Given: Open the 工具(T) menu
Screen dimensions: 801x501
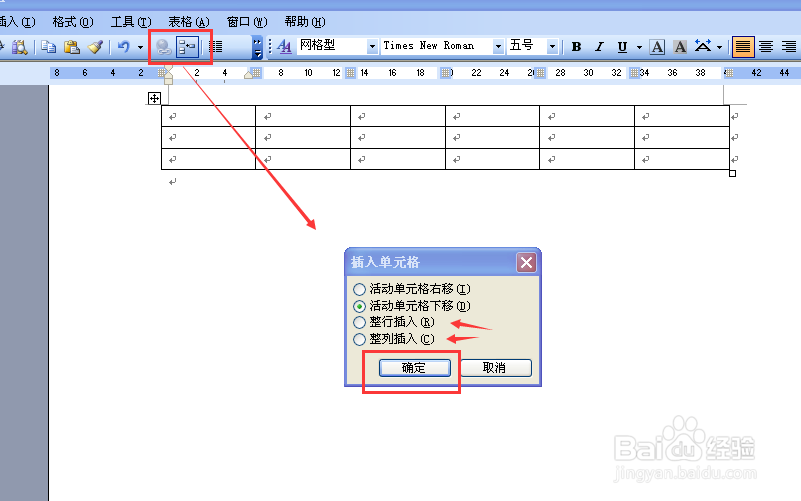Looking at the screenshot, I should pos(131,22).
